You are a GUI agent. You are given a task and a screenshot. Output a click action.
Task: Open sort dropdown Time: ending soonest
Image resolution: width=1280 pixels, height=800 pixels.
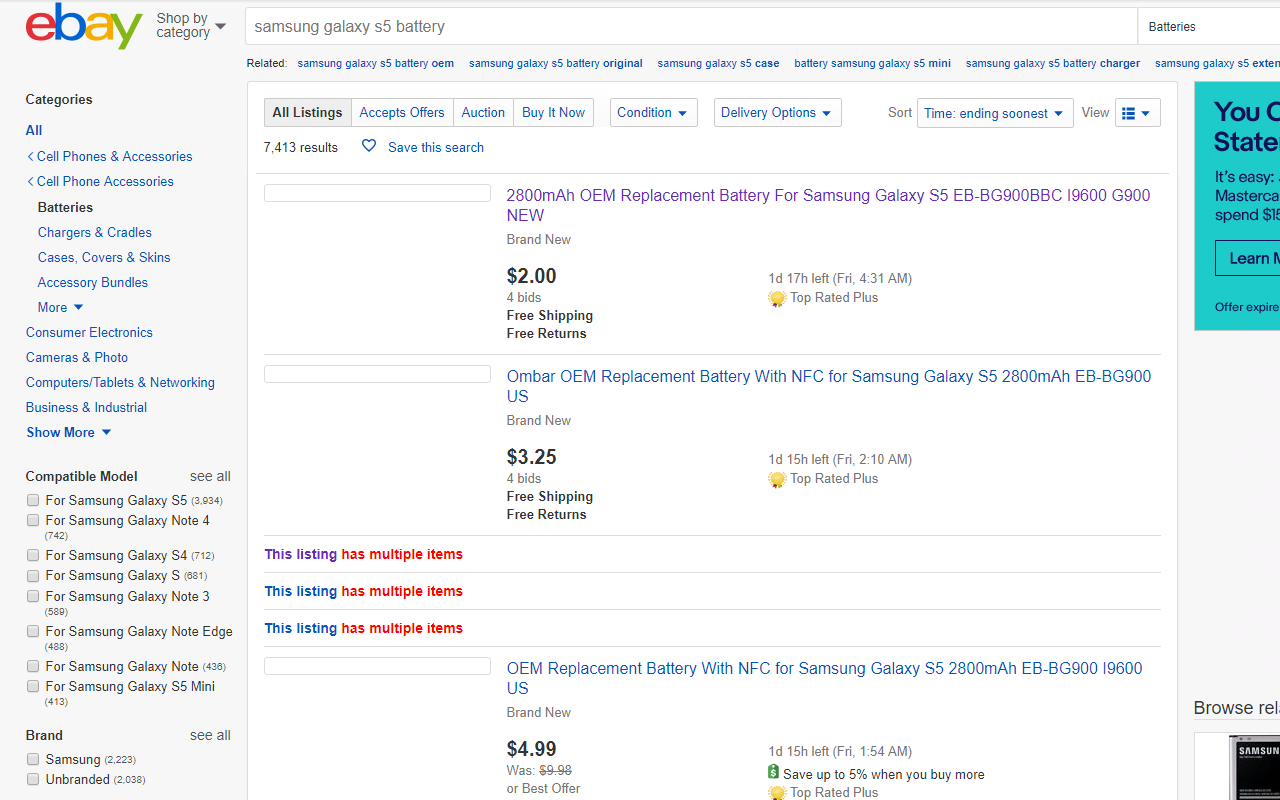(995, 113)
